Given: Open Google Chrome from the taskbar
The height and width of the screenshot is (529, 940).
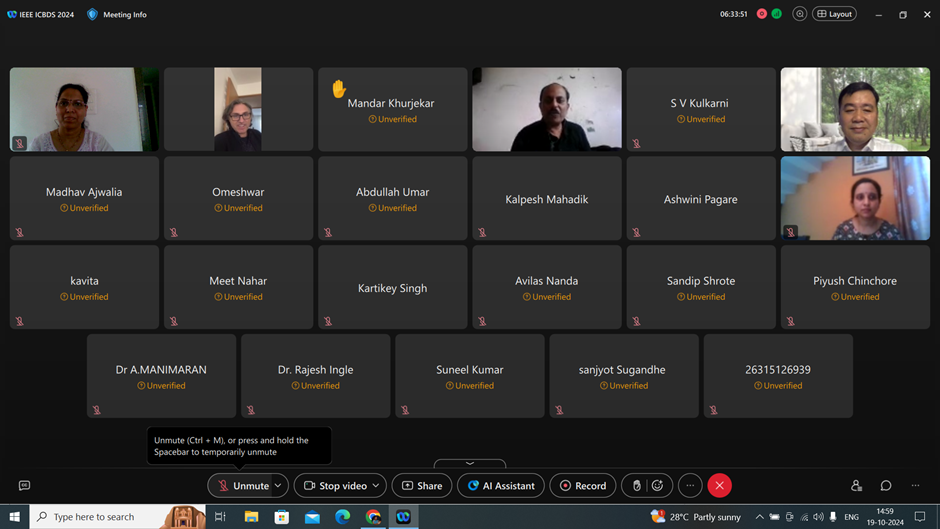Looking at the screenshot, I should pyautogui.click(x=373, y=516).
